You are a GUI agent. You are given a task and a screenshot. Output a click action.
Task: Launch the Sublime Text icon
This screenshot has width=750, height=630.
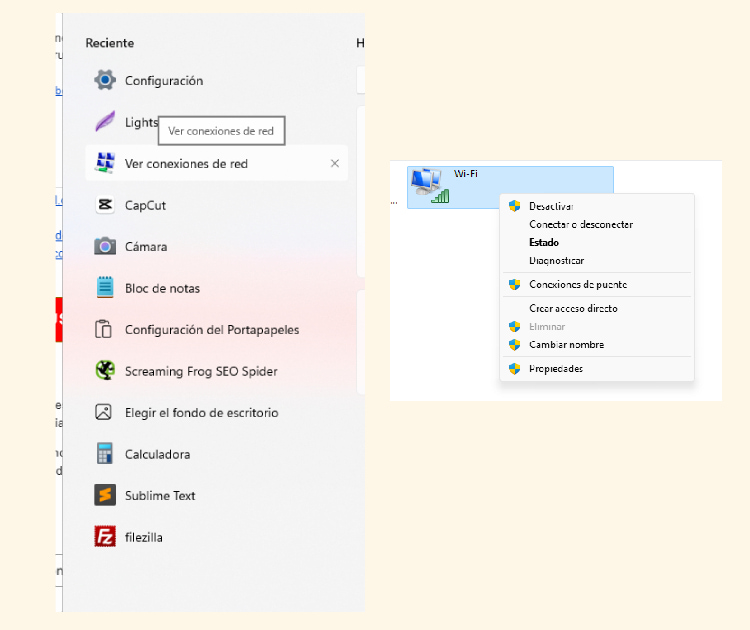click(x=105, y=495)
